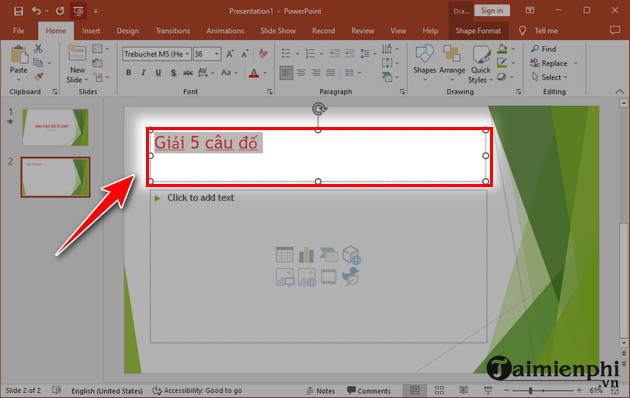Click the Numbering list icon
The width and height of the screenshot is (630, 398).
[310, 53]
